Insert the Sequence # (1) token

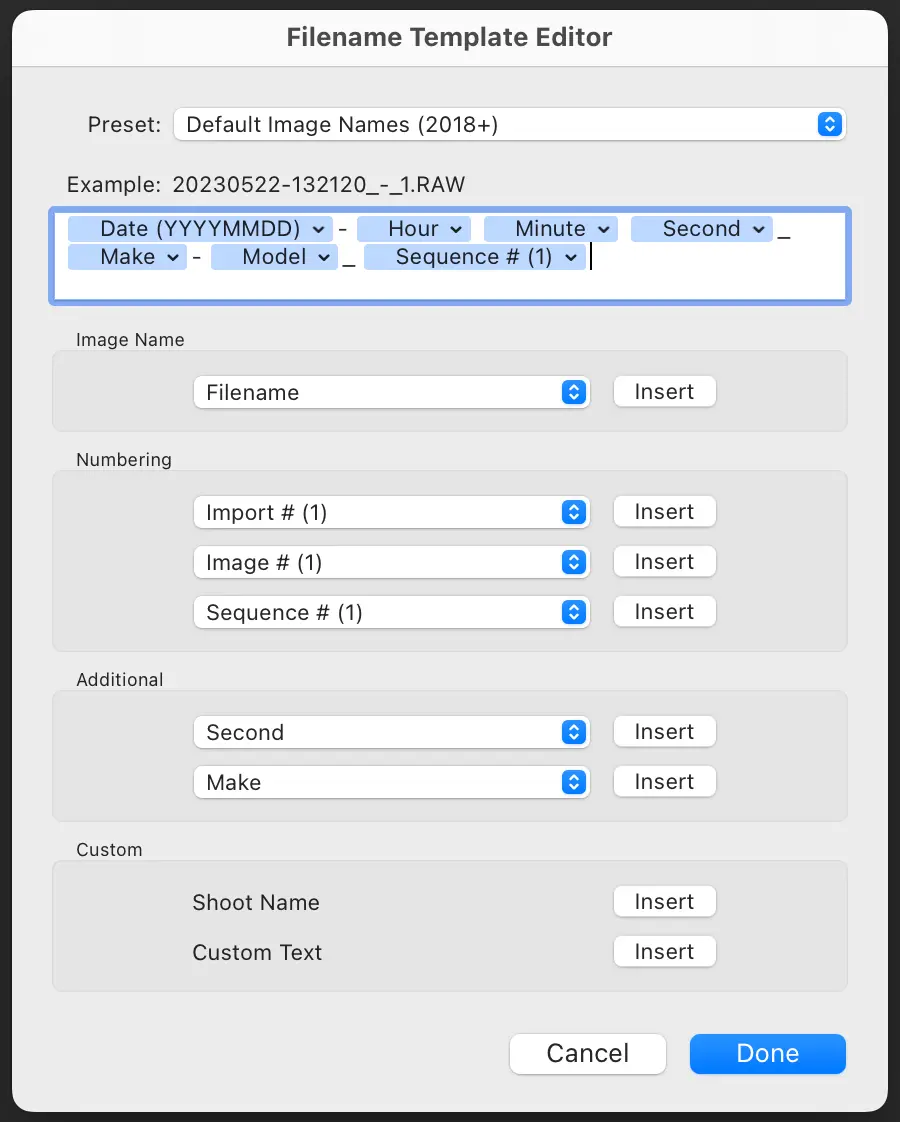coord(664,611)
